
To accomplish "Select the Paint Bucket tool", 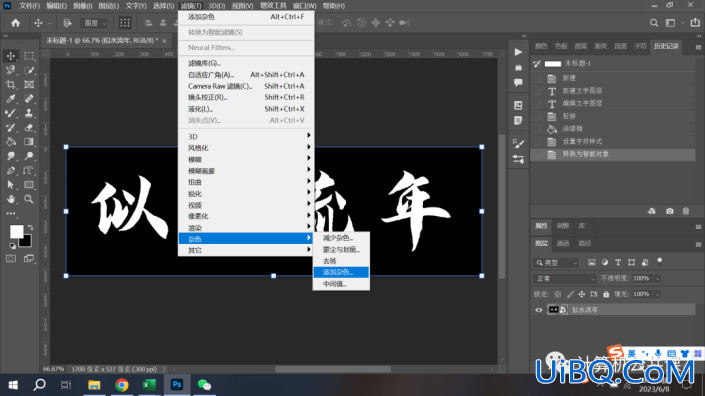I will click(x=11, y=142).
